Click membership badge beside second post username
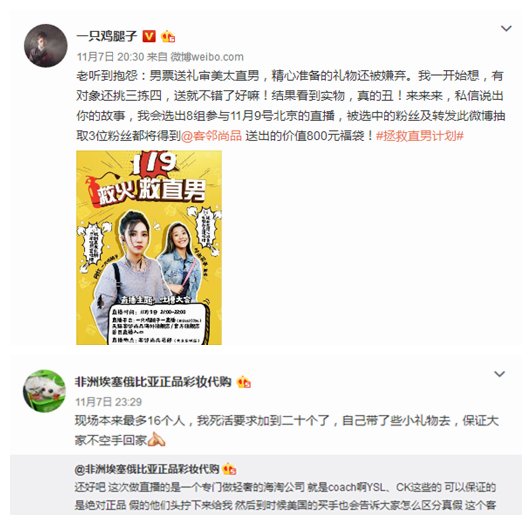 point(244,382)
